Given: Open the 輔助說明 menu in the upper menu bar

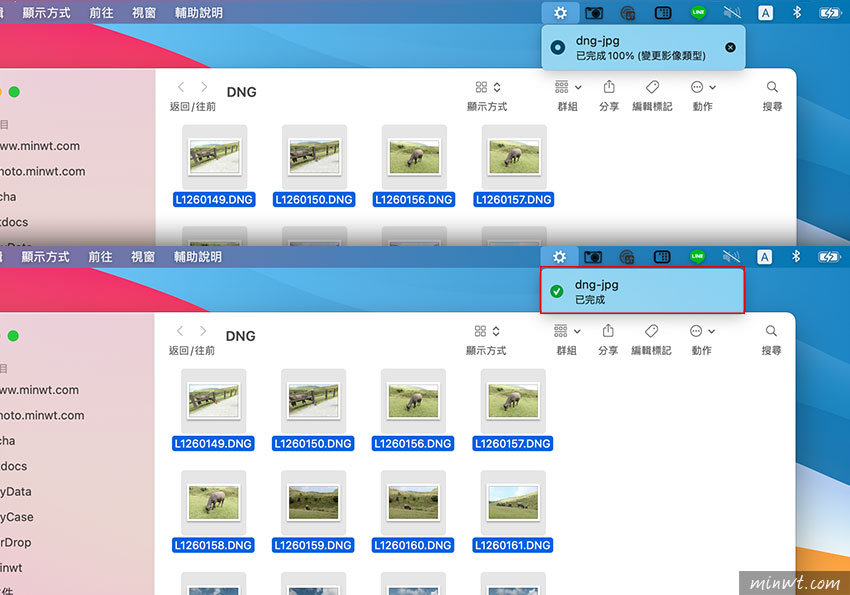Looking at the screenshot, I should tap(198, 13).
